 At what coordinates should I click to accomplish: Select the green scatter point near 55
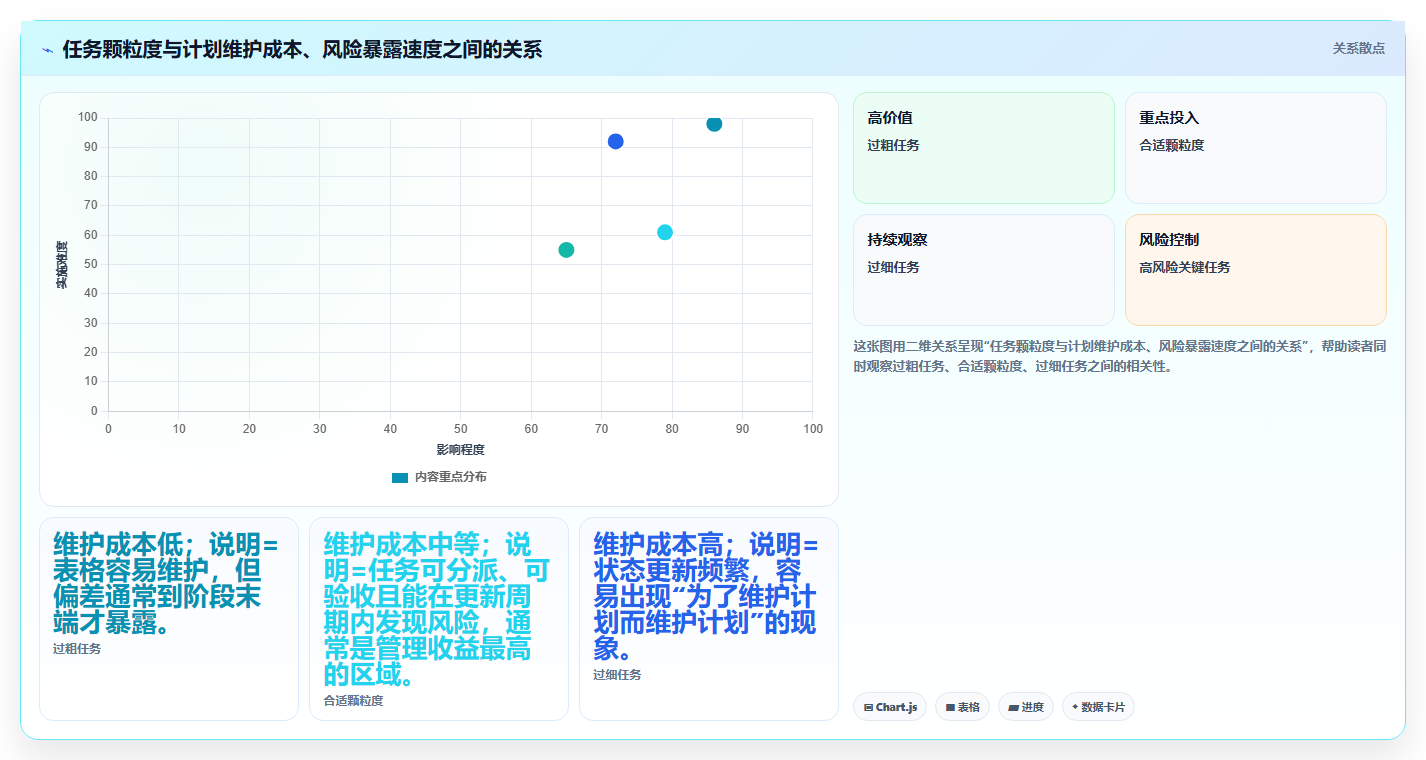pyautogui.click(x=566, y=250)
